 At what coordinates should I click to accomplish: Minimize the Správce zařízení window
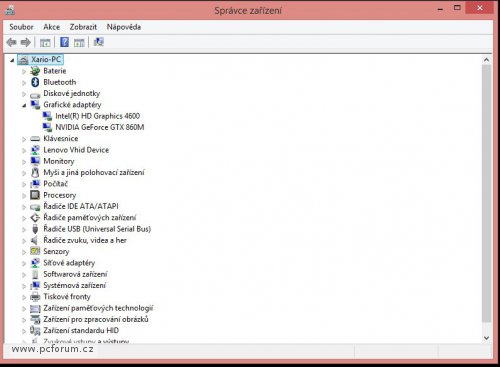click(x=440, y=9)
